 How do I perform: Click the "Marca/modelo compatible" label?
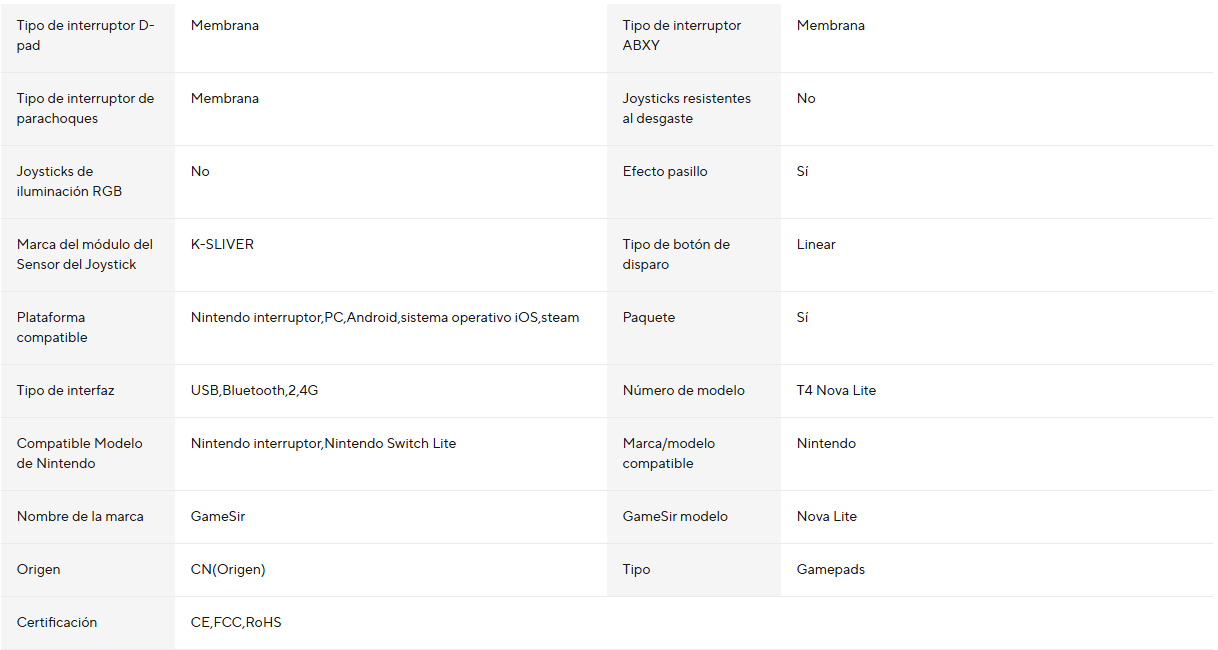click(669, 453)
